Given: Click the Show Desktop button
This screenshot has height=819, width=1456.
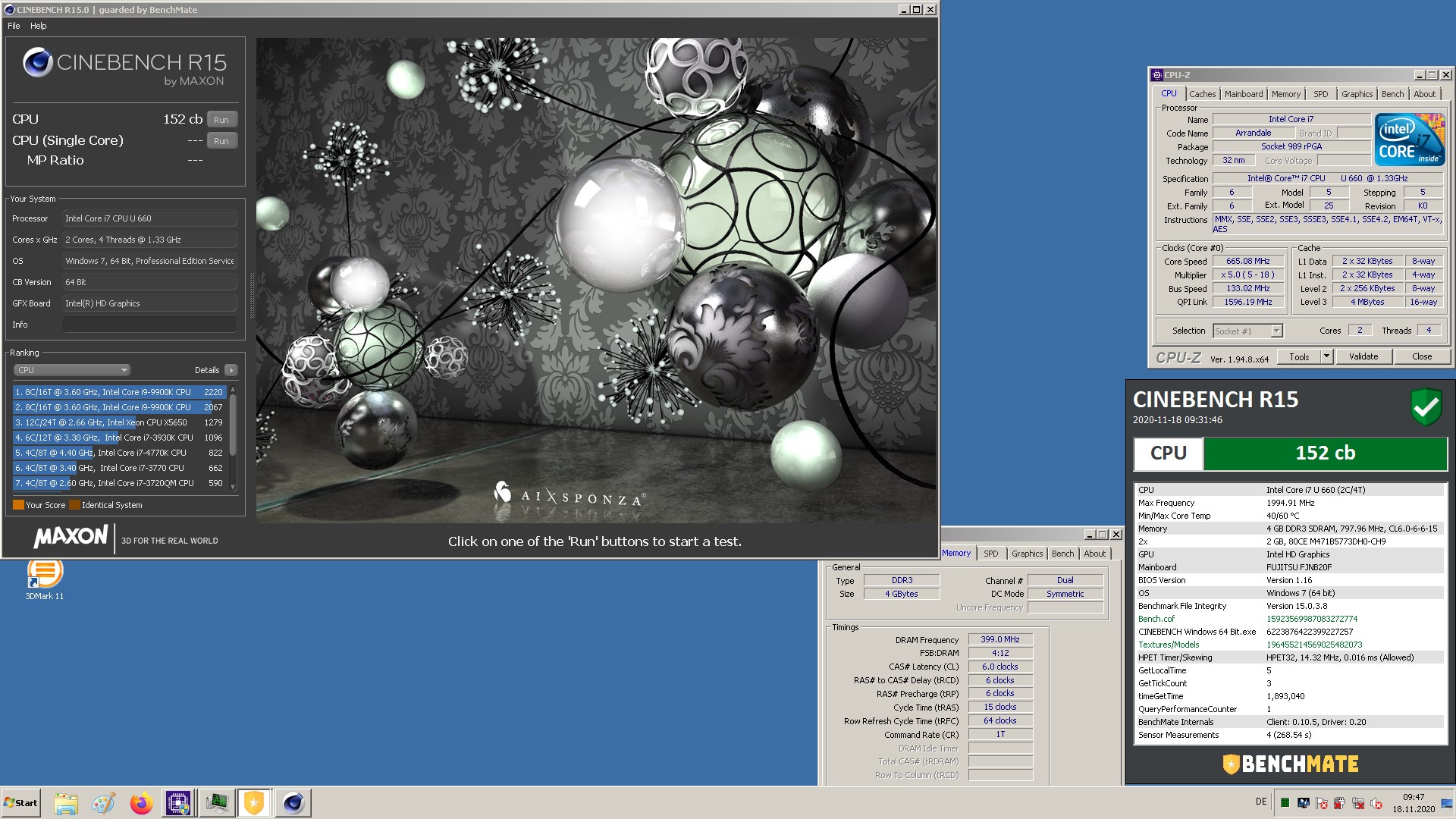Looking at the screenshot, I should [1447, 803].
